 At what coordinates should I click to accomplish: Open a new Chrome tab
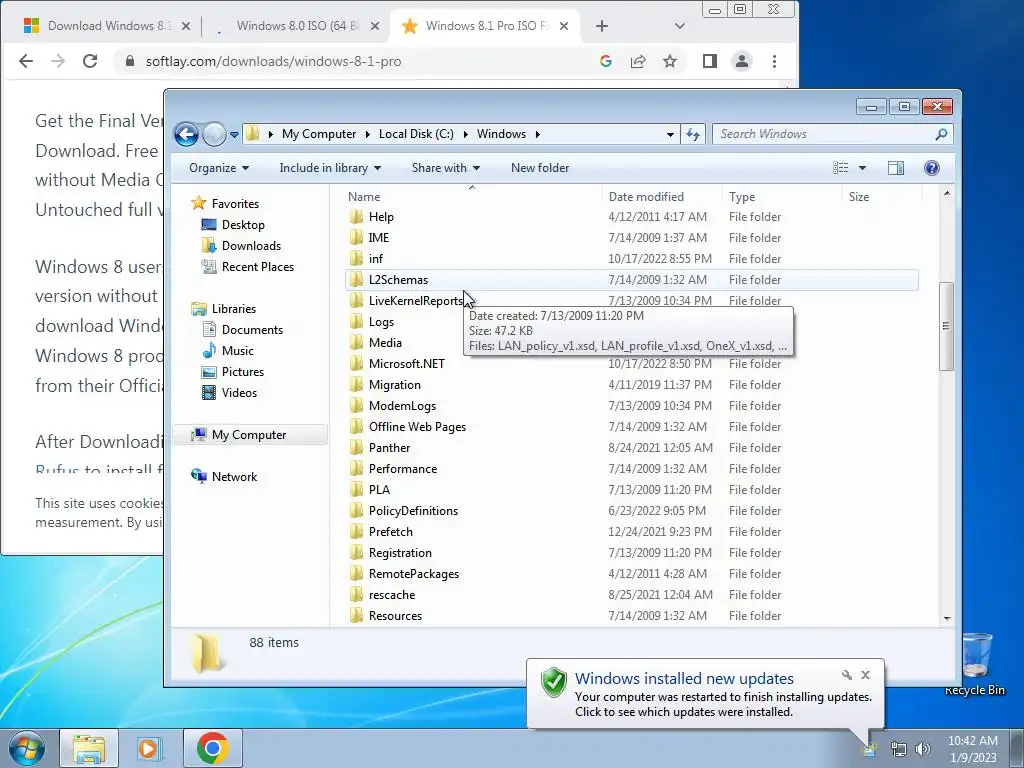pyautogui.click(x=601, y=26)
